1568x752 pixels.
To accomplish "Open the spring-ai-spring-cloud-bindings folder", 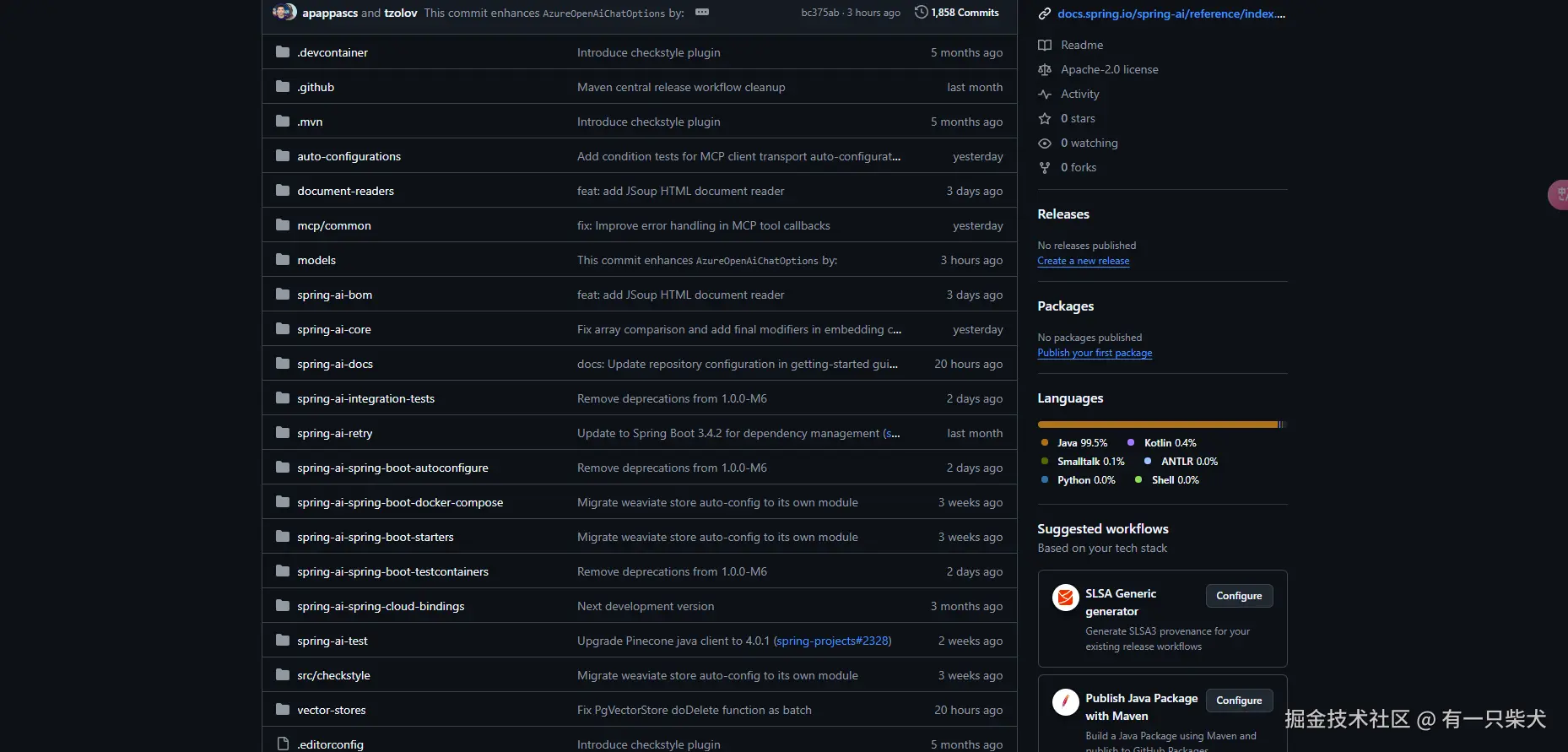I will click(x=381, y=606).
